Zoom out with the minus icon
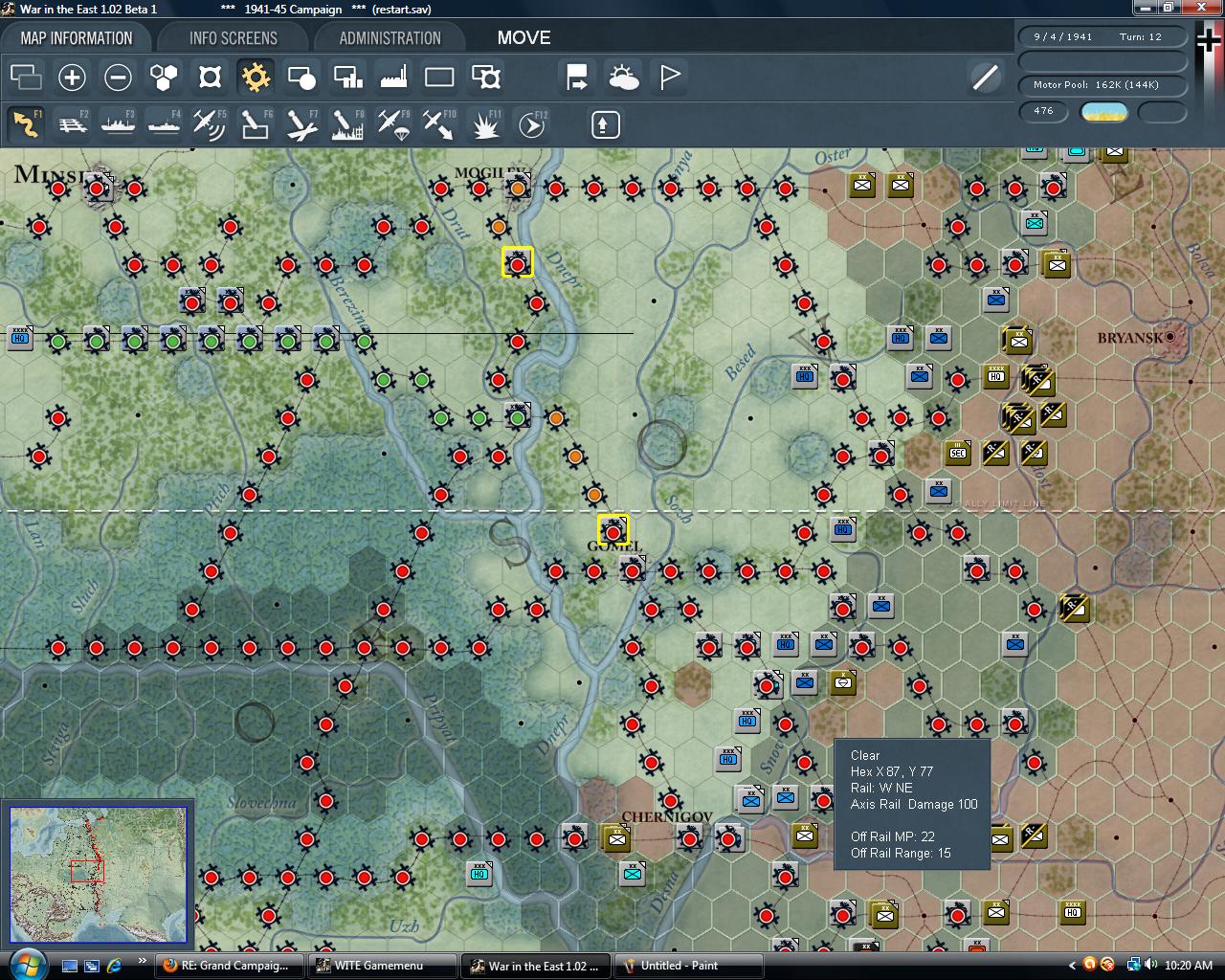This screenshot has width=1225, height=980. click(x=118, y=77)
